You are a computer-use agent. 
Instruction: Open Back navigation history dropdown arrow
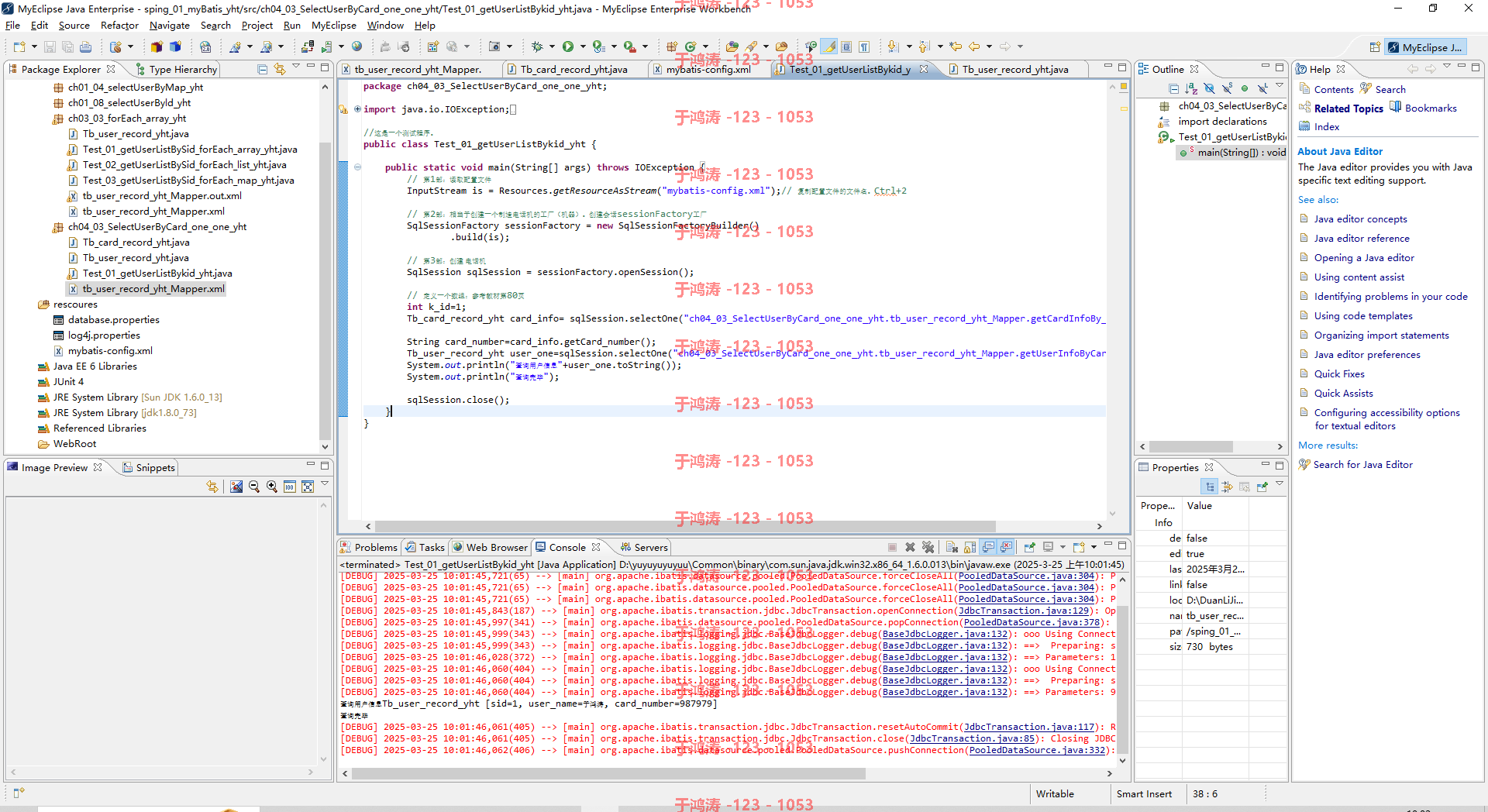pos(989,46)
